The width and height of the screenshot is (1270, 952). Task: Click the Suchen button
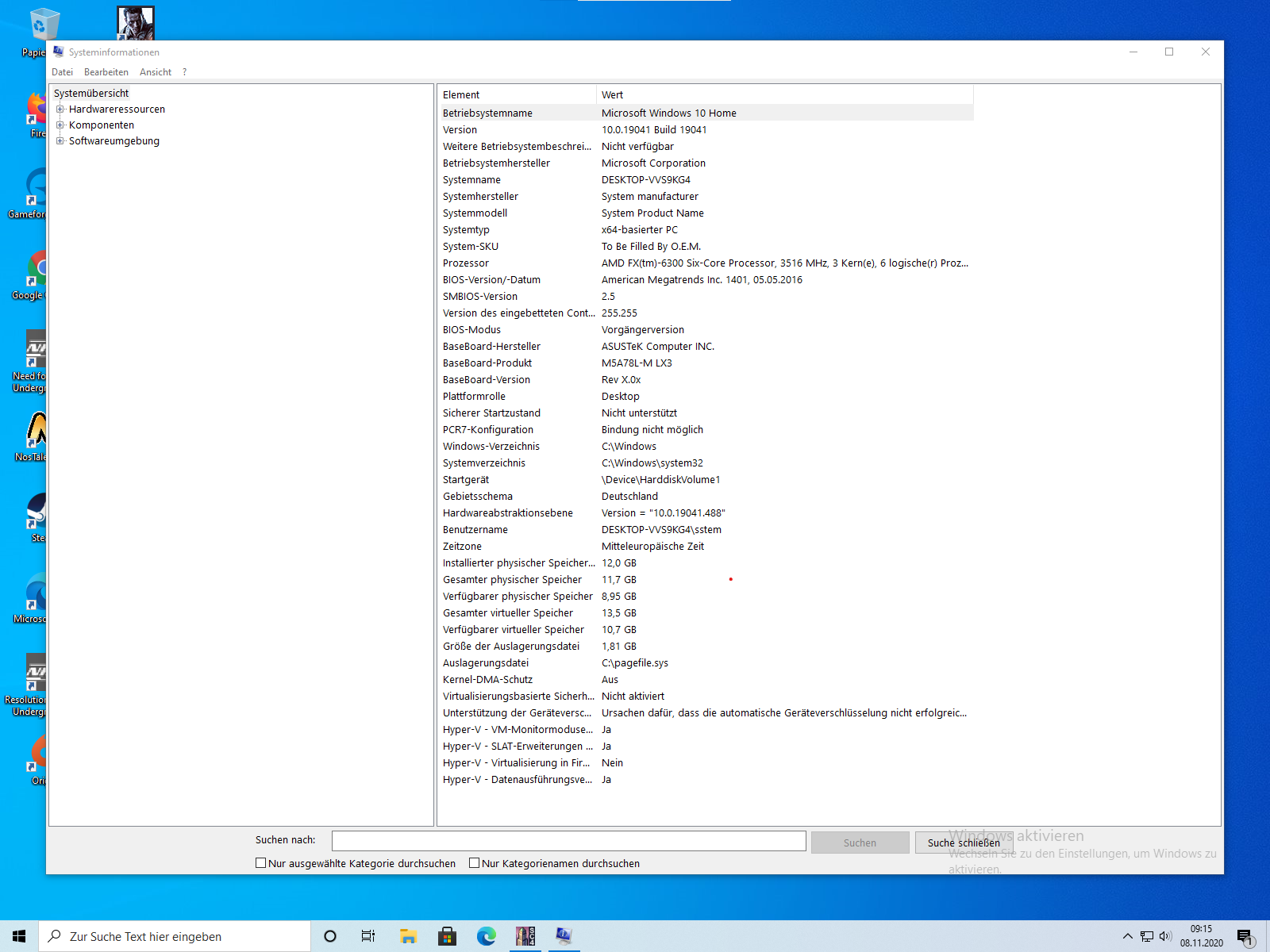(x=860, y=843)
